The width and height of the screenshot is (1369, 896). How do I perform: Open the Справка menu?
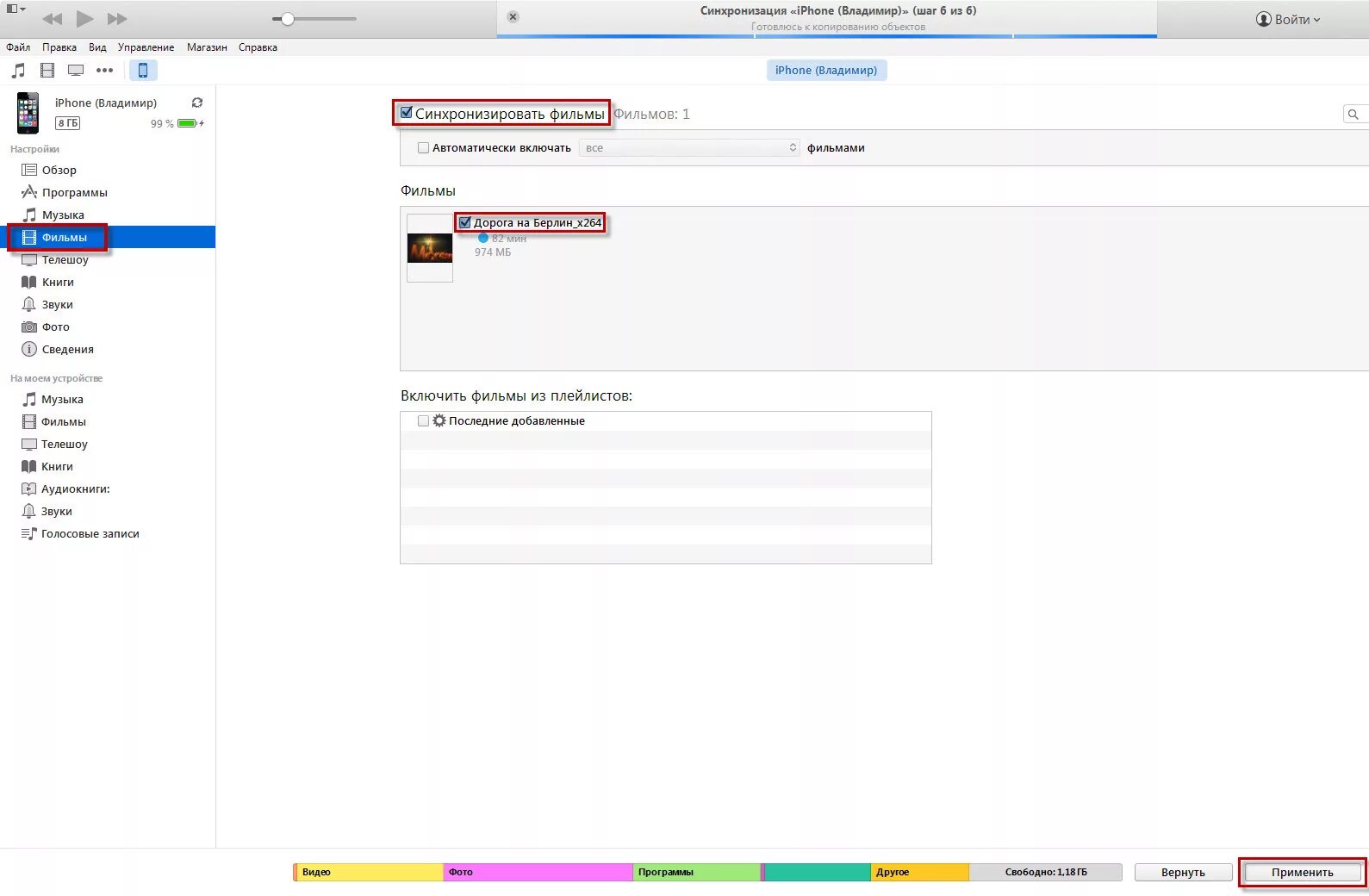click(258, 47)
